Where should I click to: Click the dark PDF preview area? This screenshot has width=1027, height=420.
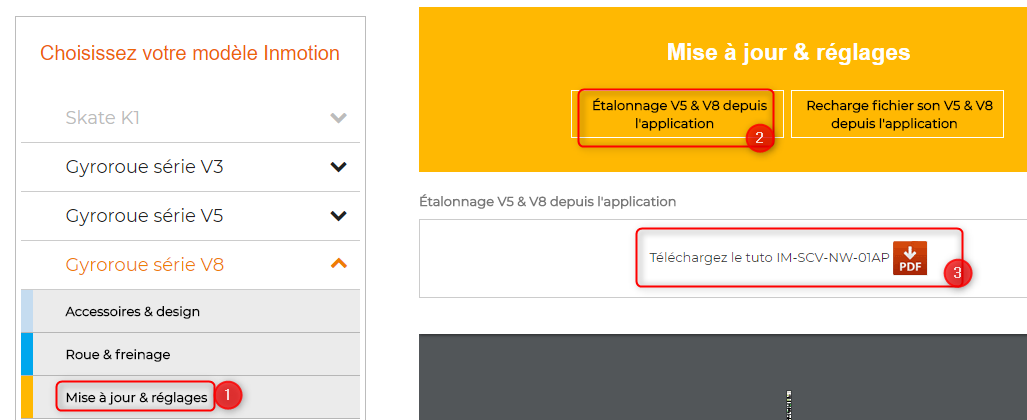(x=723, y=377)
